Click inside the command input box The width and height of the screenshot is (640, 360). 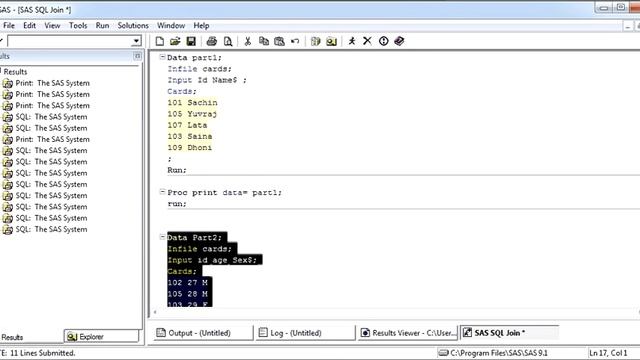point(70,41)
